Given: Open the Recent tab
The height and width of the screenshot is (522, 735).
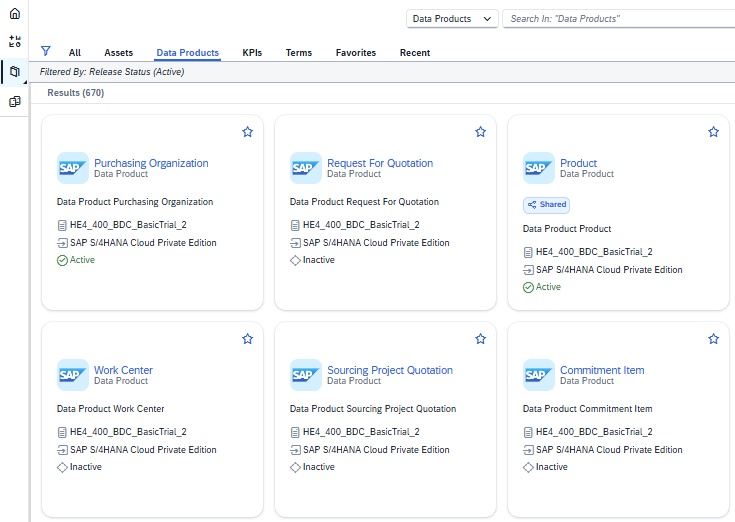Looking at the screenshot, I should click(415, 53).
